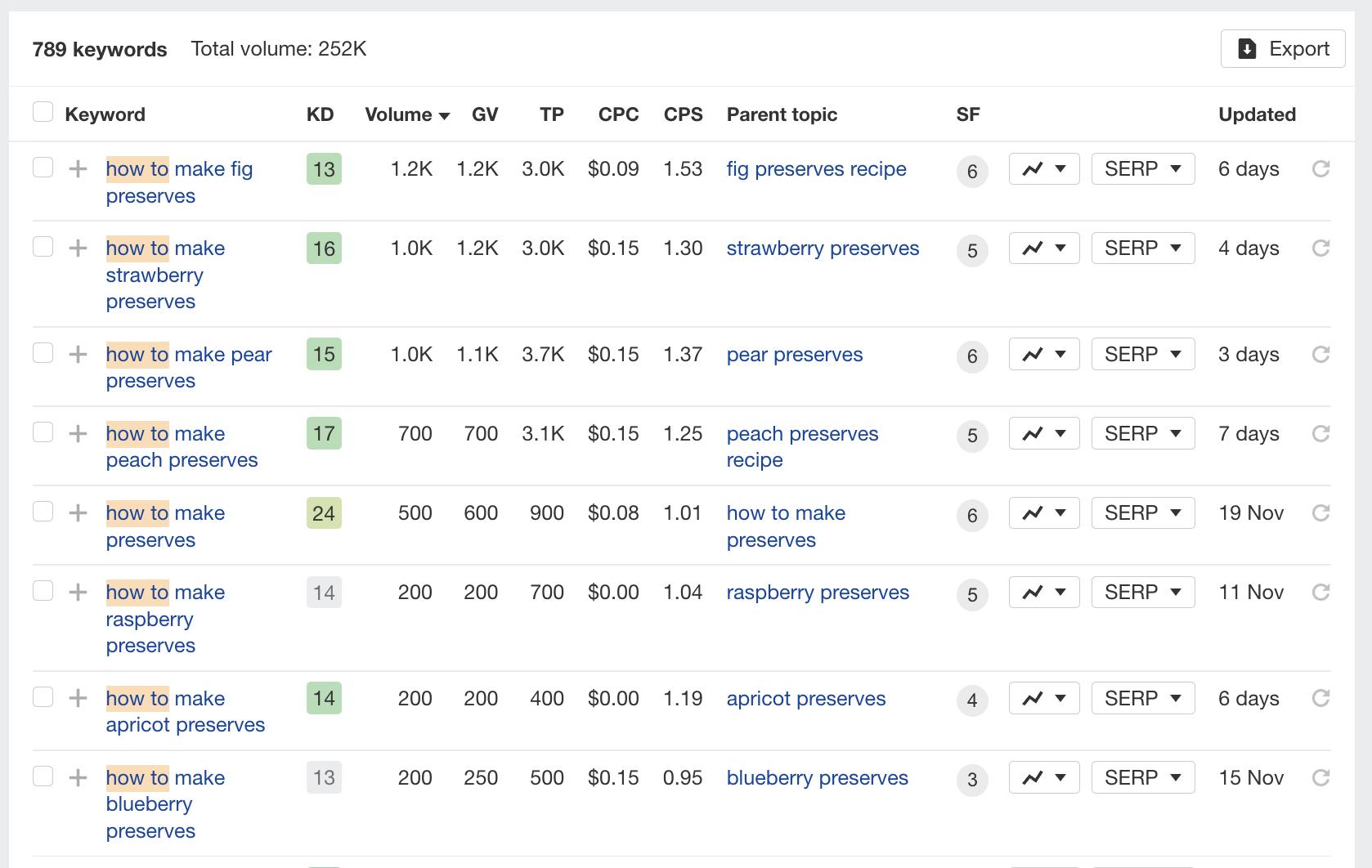
Task: Refresh the strawberry preserves row data
Action: point(1320,248)
